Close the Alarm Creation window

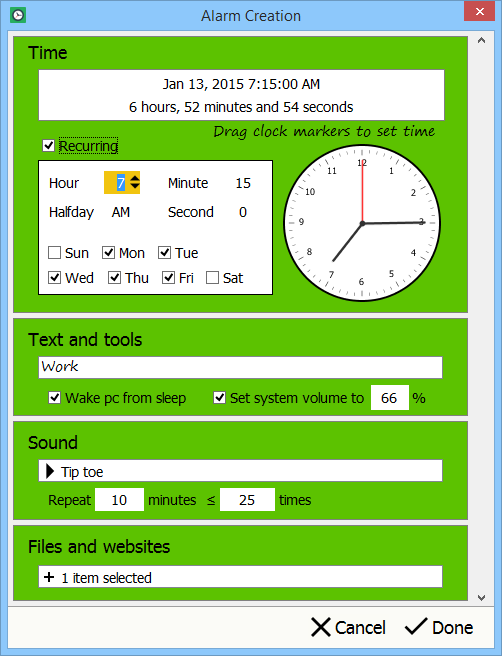[479, 12]
